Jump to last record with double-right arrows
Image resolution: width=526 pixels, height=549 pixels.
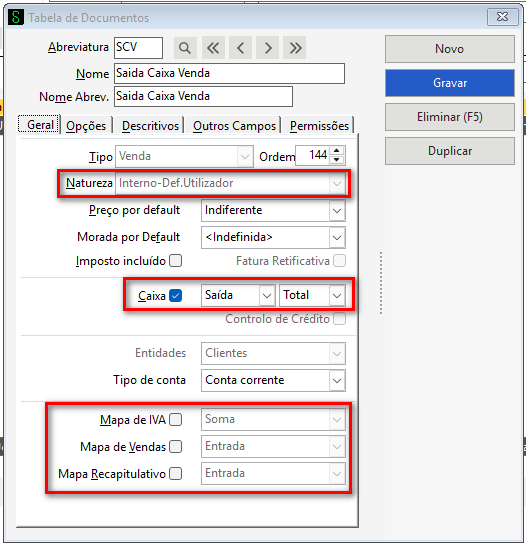(295, 48)
